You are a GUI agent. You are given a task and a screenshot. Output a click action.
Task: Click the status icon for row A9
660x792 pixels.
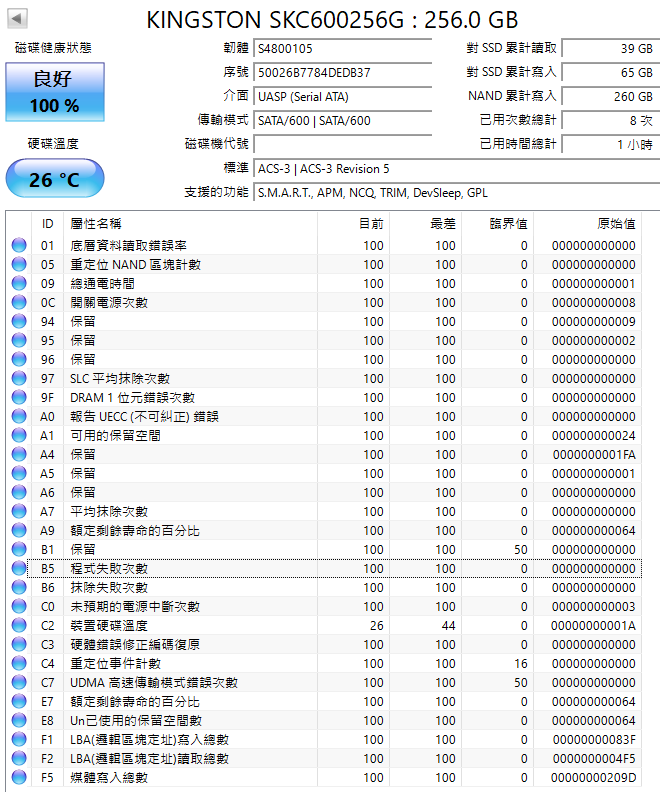pyautogui.click(x=19, y=531)
